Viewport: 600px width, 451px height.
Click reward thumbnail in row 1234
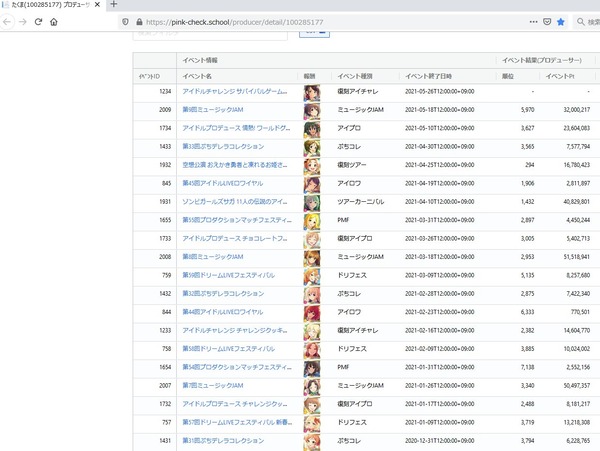pos(312,93)
